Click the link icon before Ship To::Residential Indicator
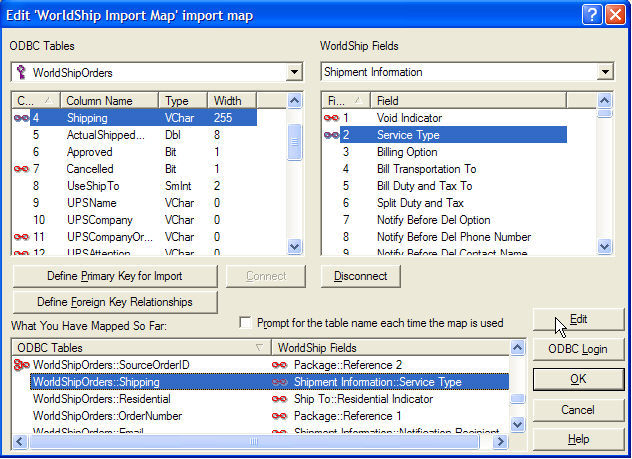The image size is (632, 459). (279, 399)
